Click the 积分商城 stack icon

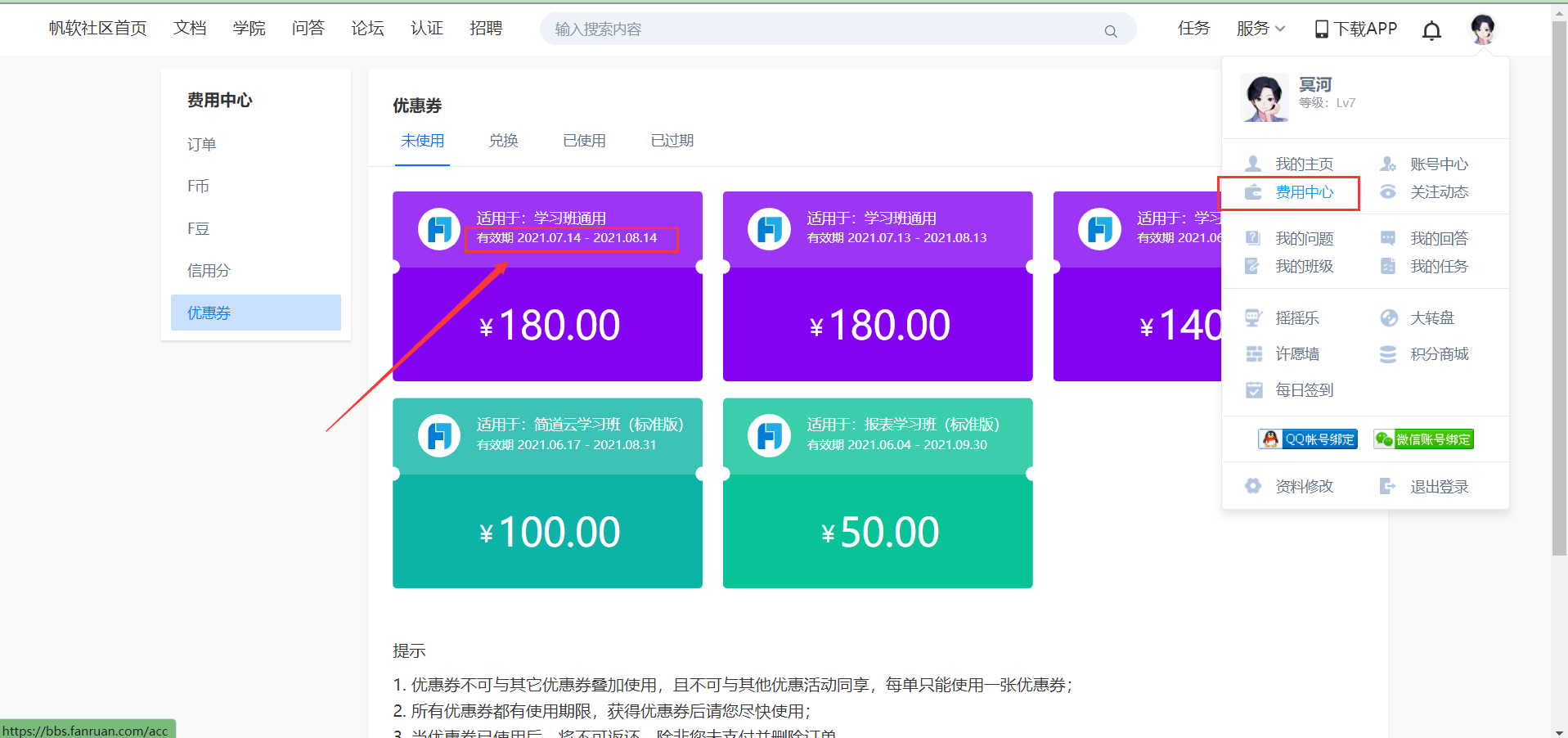(1388, 353)
